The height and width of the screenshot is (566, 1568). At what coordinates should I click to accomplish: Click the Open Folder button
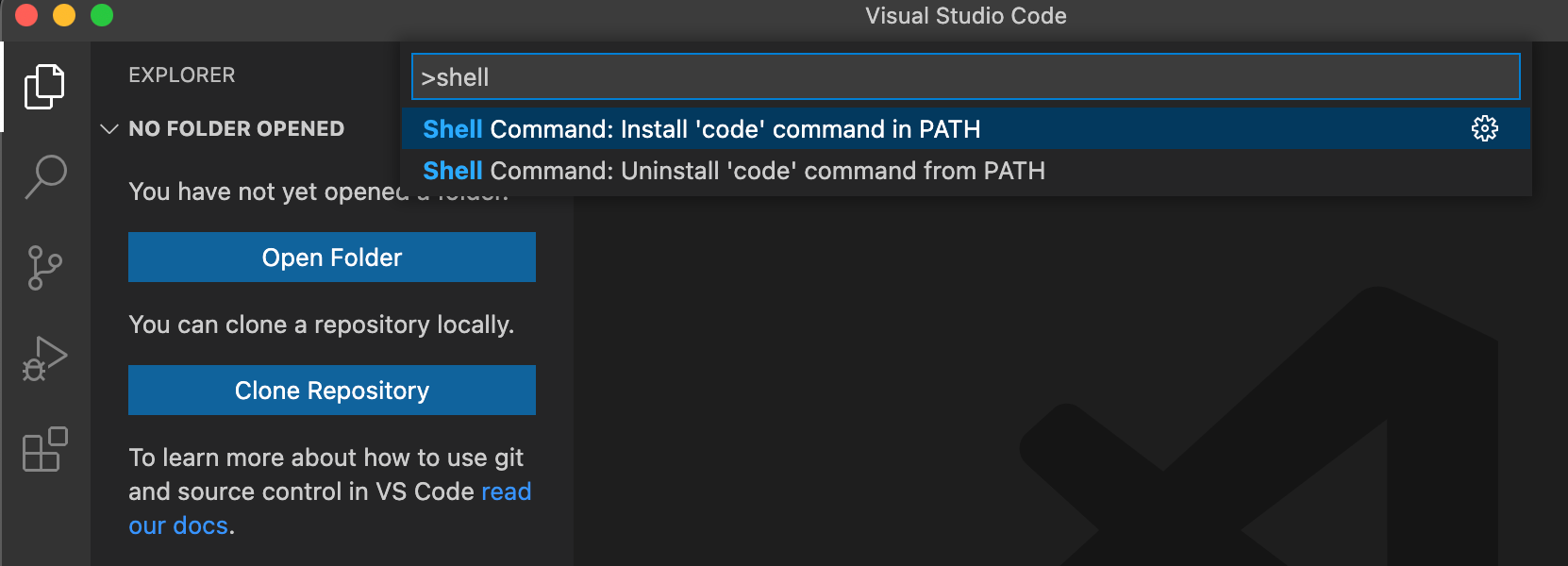click(332, 257)
